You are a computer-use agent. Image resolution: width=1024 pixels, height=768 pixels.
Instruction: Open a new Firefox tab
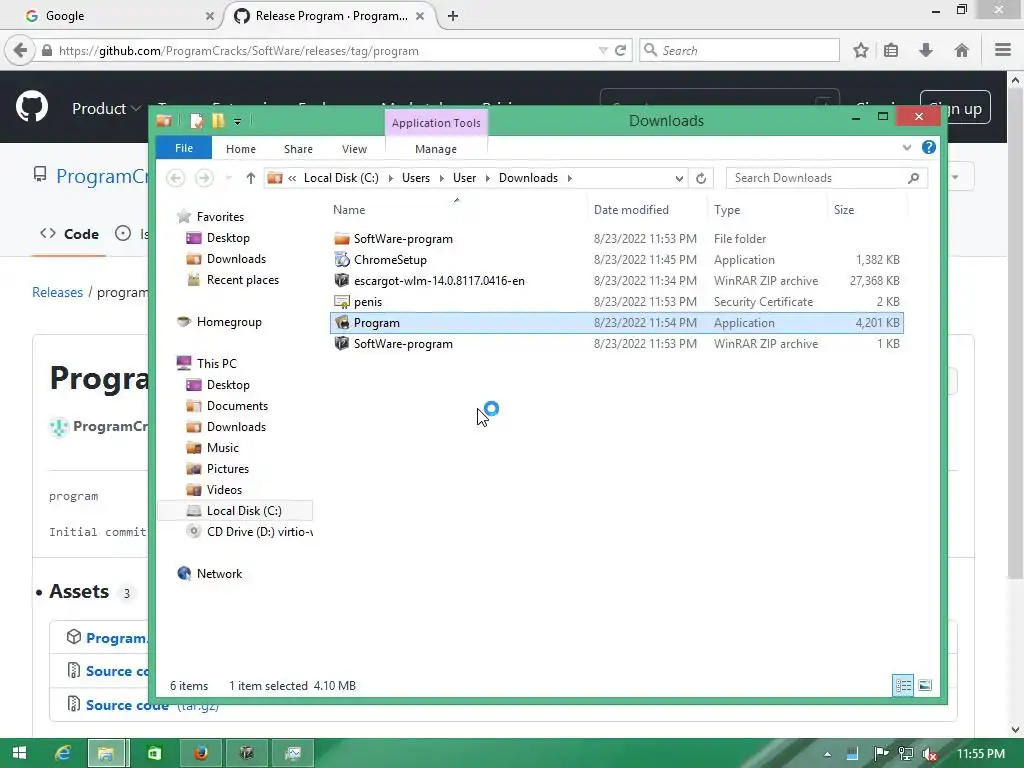pos(453,16)
